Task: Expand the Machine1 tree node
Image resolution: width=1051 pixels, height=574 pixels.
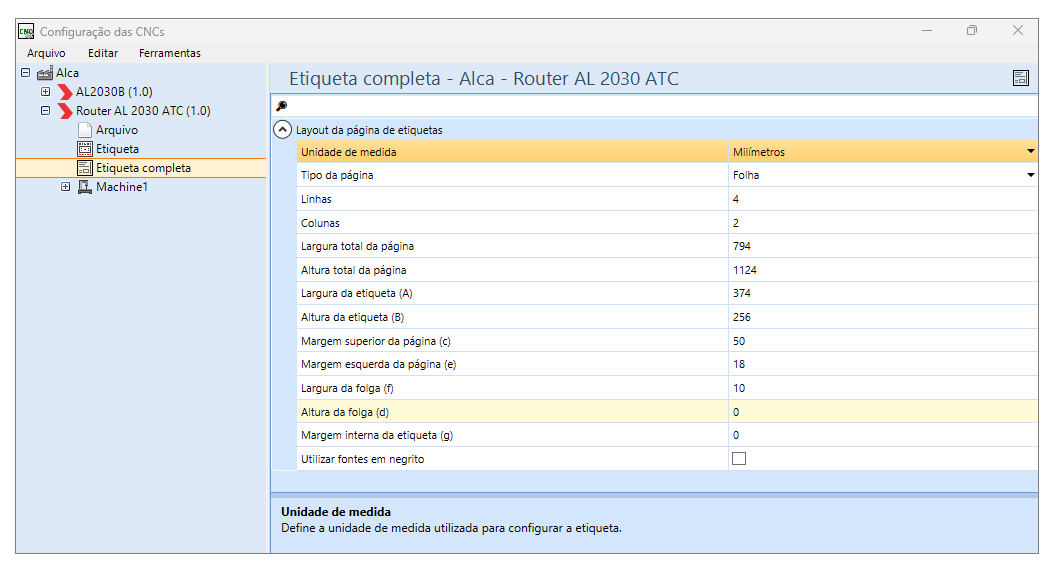Action: (66, 187)
